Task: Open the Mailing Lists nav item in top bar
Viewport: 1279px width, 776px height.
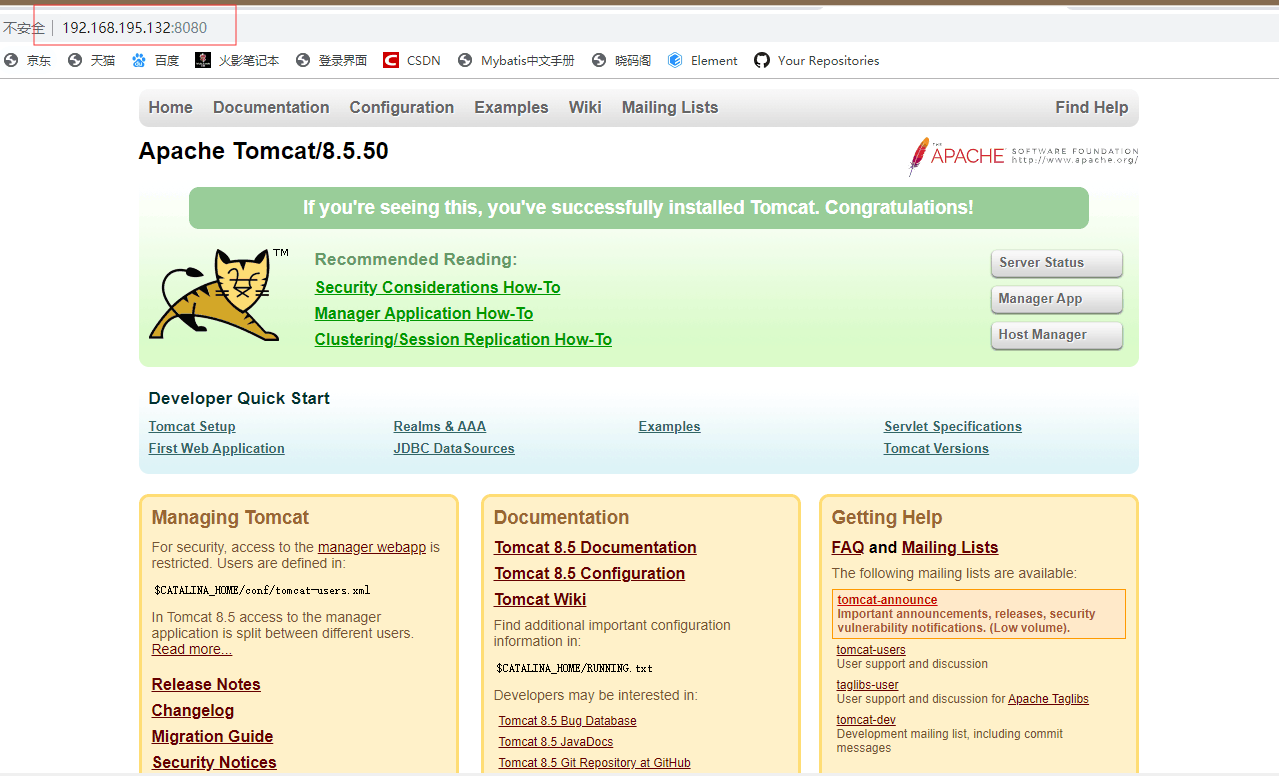Action: 670,108
